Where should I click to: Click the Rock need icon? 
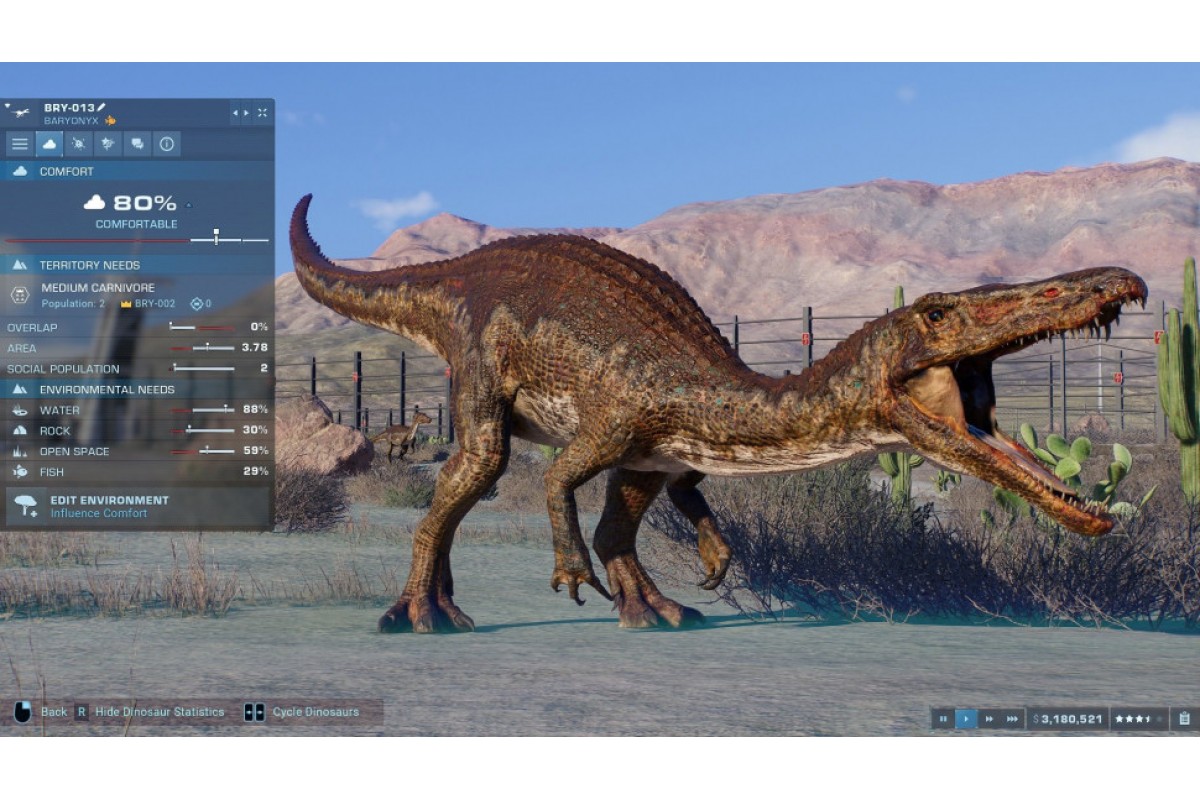pyautogui.click(x=20, y=431)
